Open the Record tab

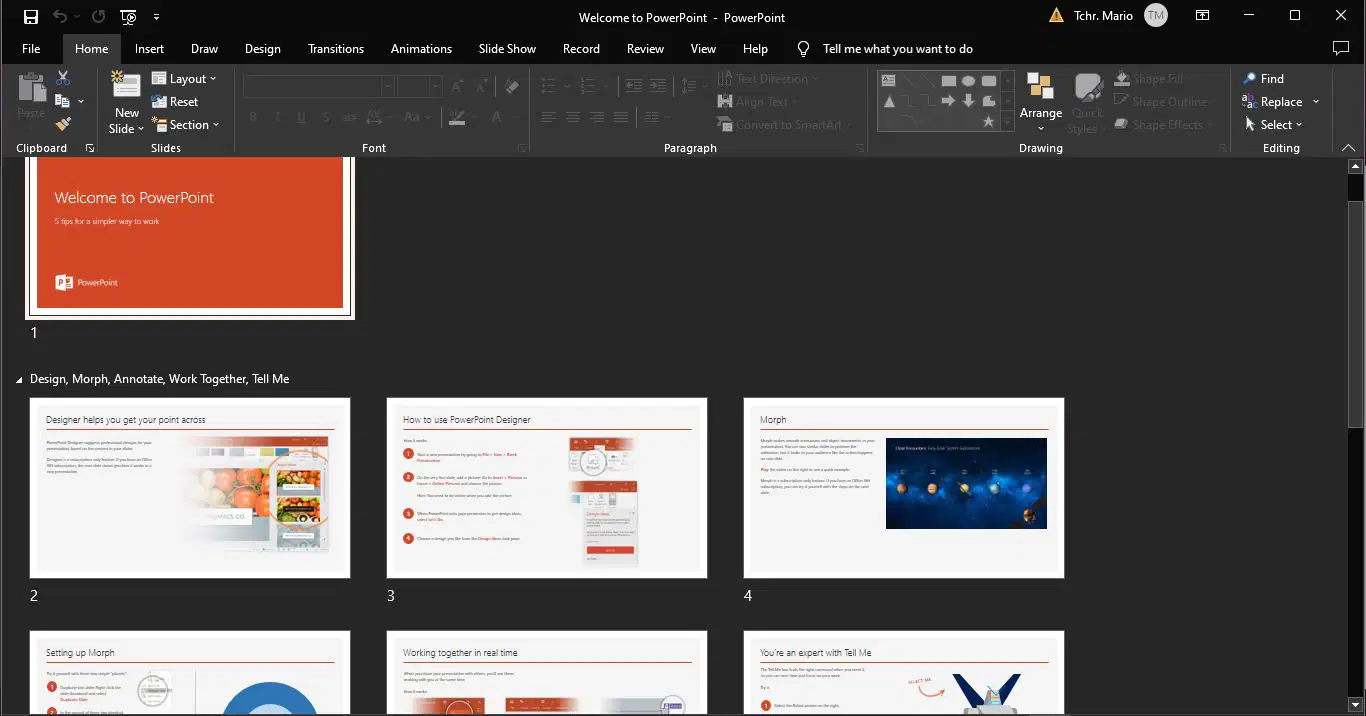click(581, 49)
